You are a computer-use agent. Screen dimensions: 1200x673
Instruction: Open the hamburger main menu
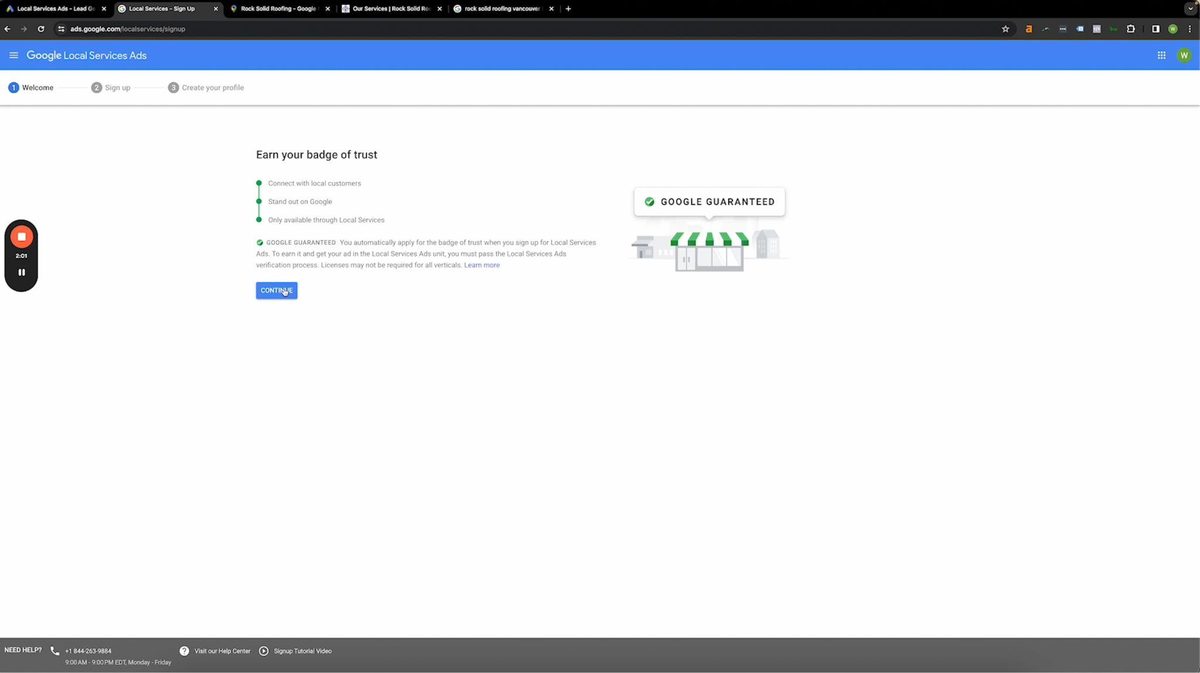(14, 55)
